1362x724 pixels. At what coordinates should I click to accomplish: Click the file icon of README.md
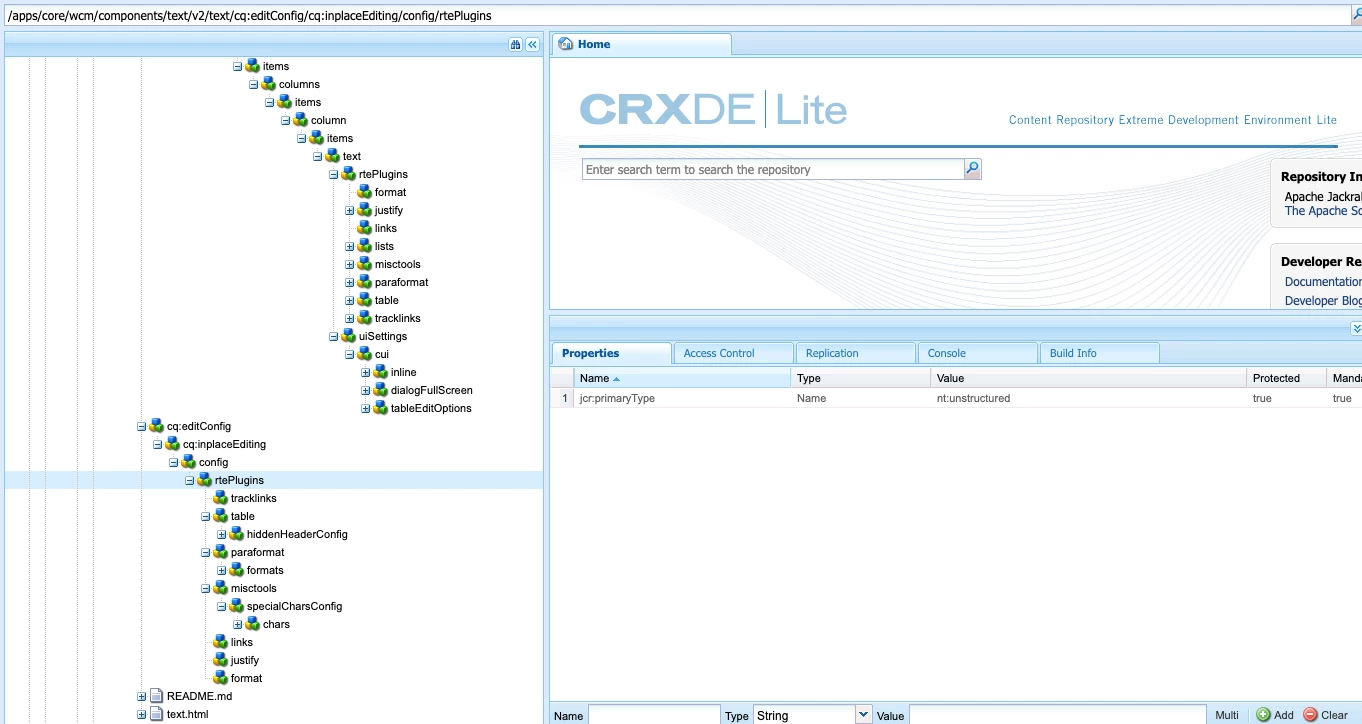(x=156, y=696)
